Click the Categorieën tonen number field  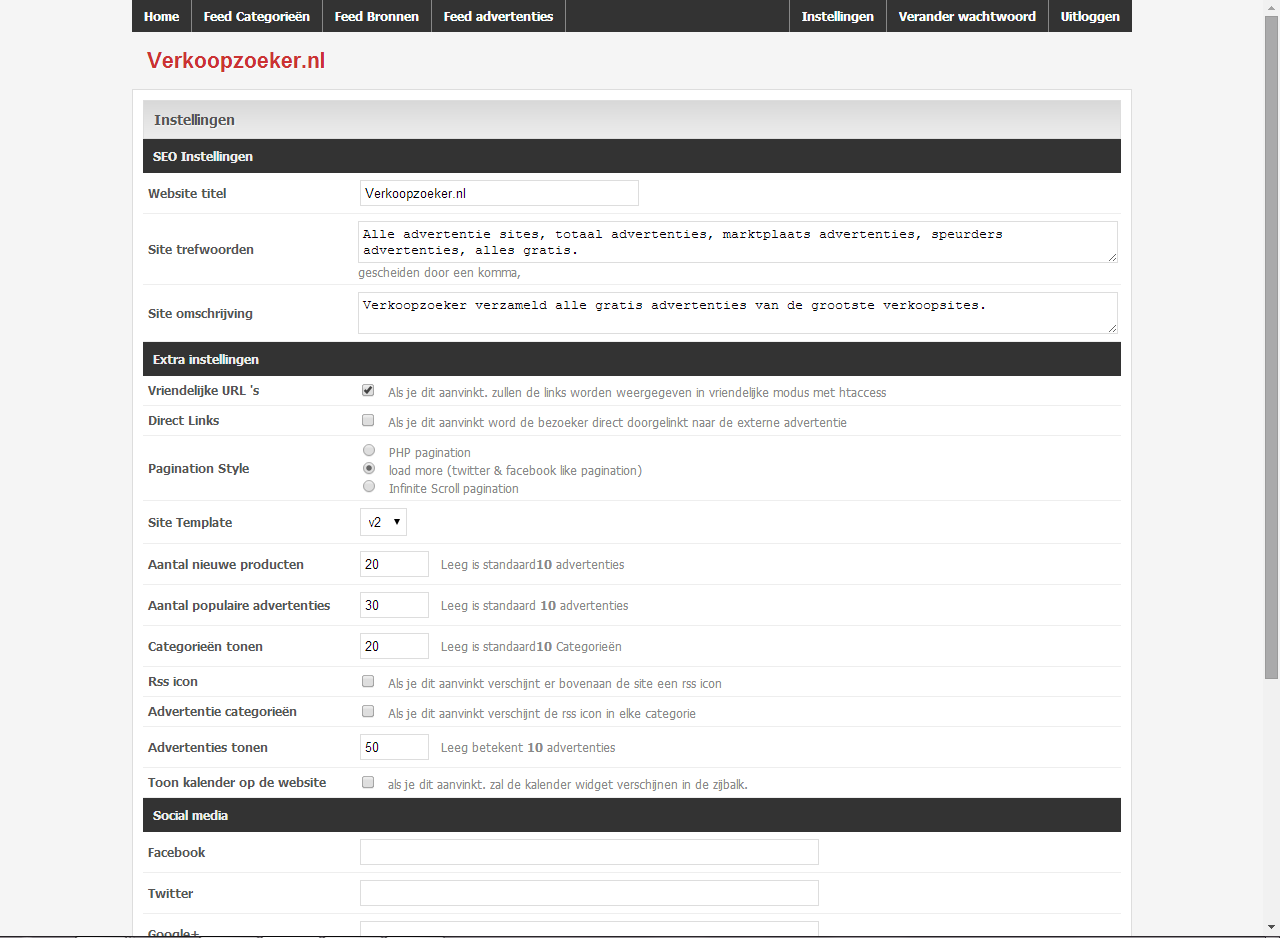[x=394, y=646]
